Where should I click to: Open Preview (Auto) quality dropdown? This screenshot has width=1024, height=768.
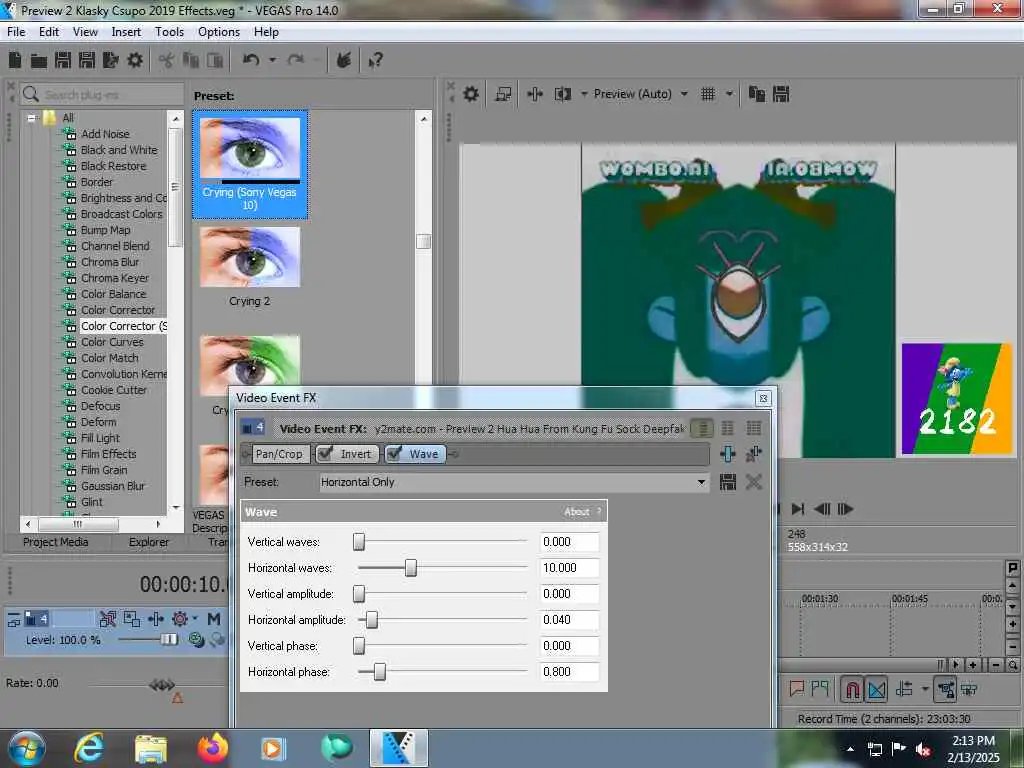click(684, 94)
